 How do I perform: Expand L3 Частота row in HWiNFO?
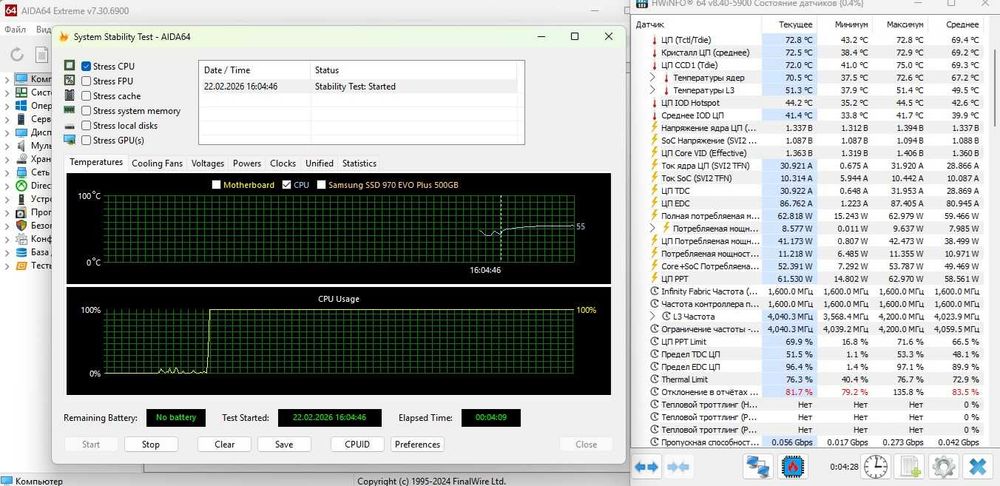(x=652, y=316)
